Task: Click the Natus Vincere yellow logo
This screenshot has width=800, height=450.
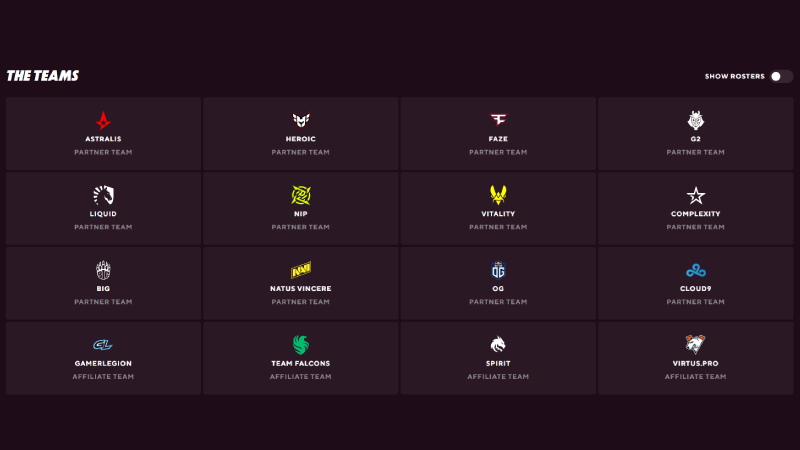Action: point(301,270)
